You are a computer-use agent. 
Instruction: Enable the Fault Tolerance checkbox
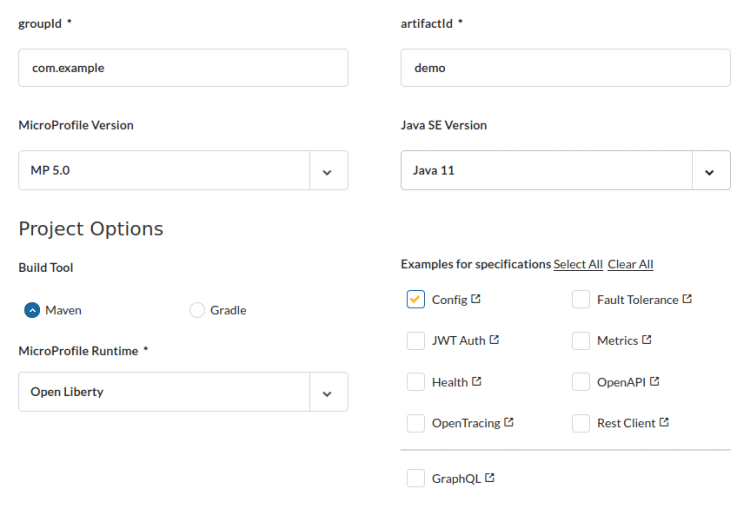click(x=581, y=299)
